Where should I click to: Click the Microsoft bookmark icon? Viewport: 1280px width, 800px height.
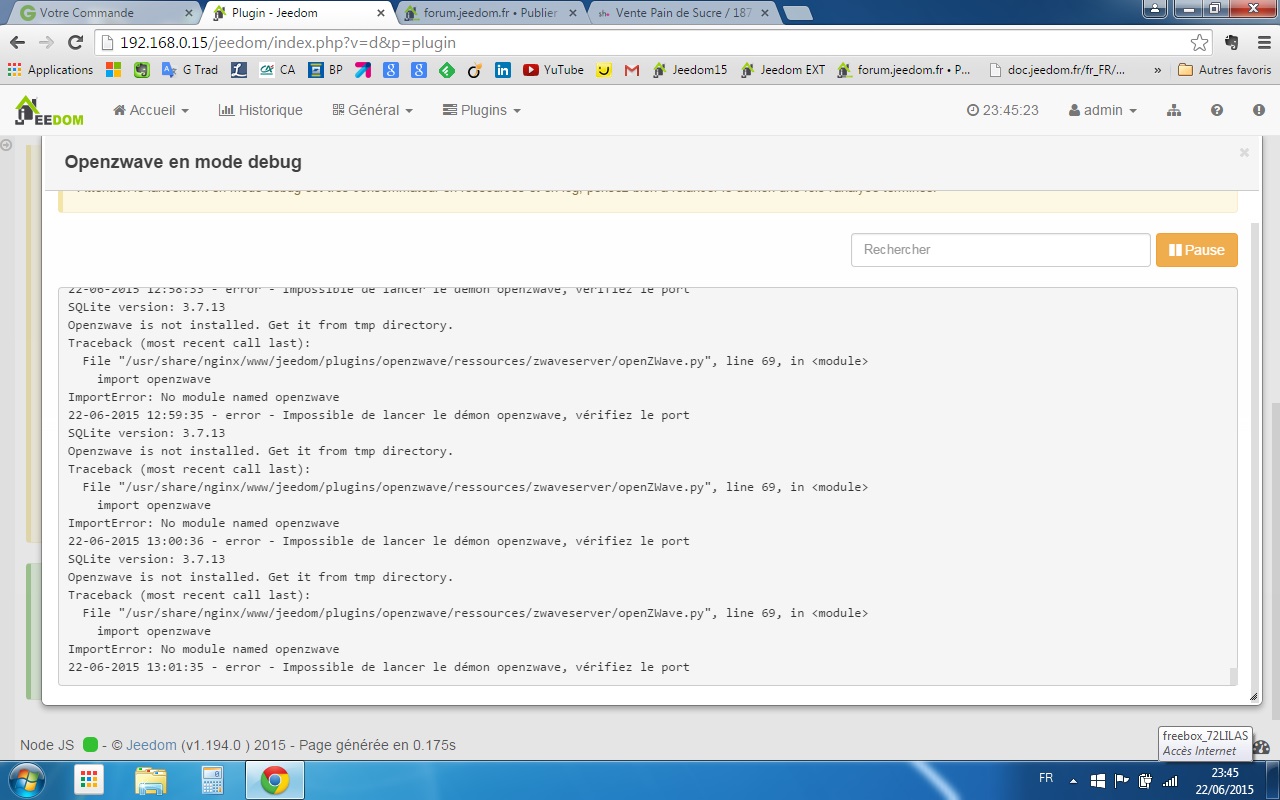click(x=114, y=70)
